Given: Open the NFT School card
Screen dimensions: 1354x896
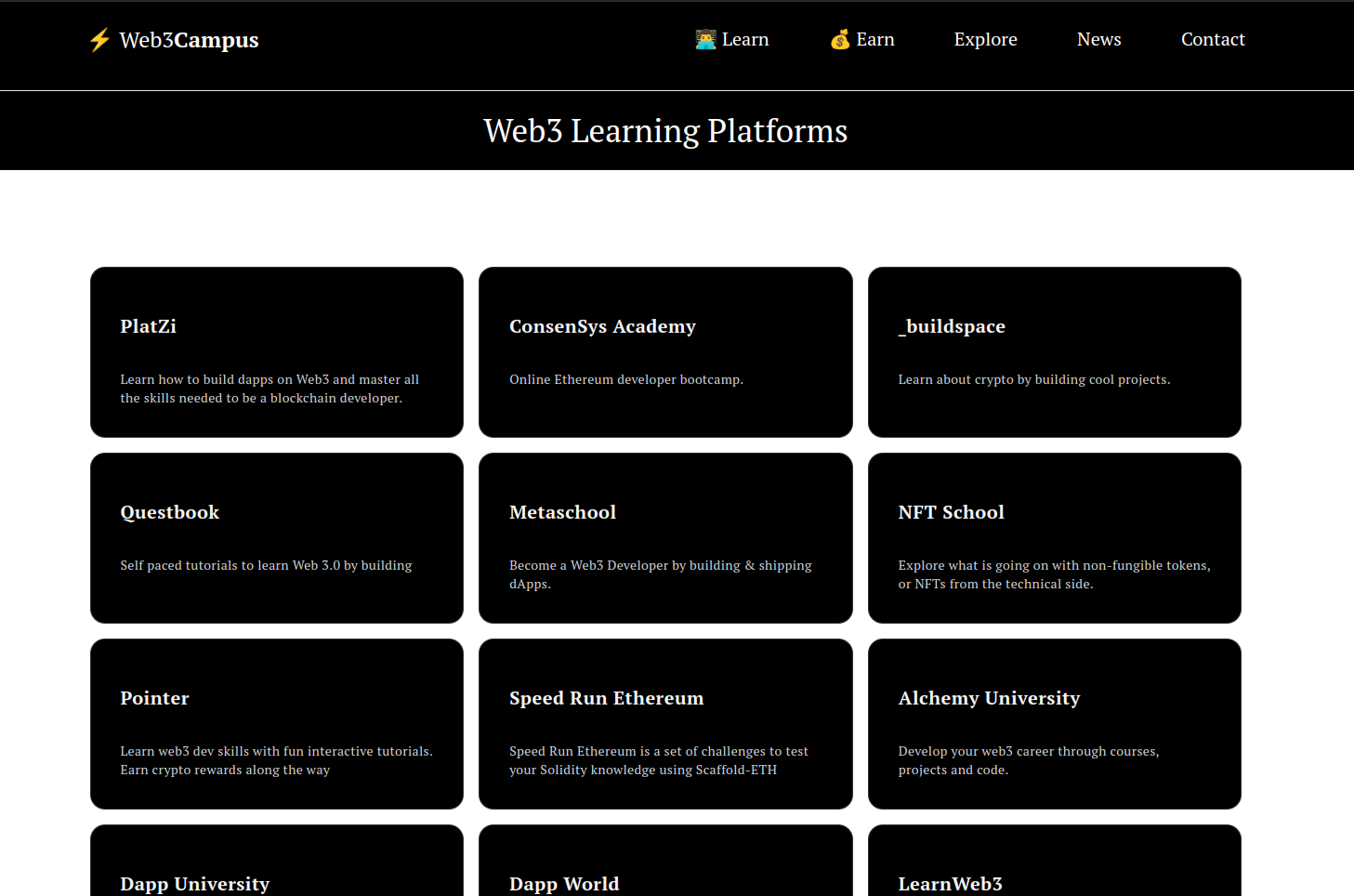Looking at the screenshot, I should (x=1055, y=538).
